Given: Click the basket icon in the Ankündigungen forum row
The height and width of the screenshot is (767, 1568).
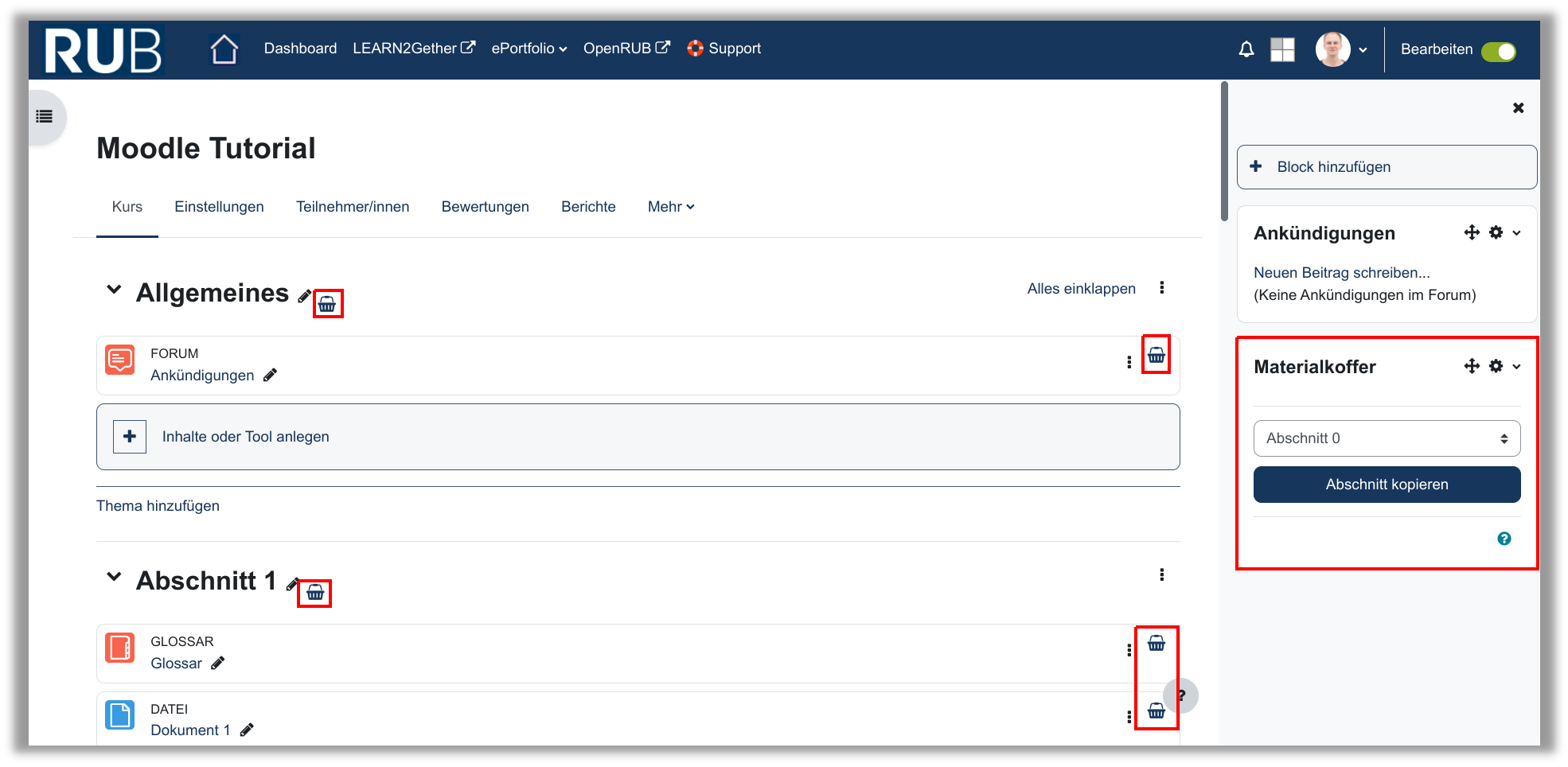Looking at the screenshot, I should tap(1156, 356).
